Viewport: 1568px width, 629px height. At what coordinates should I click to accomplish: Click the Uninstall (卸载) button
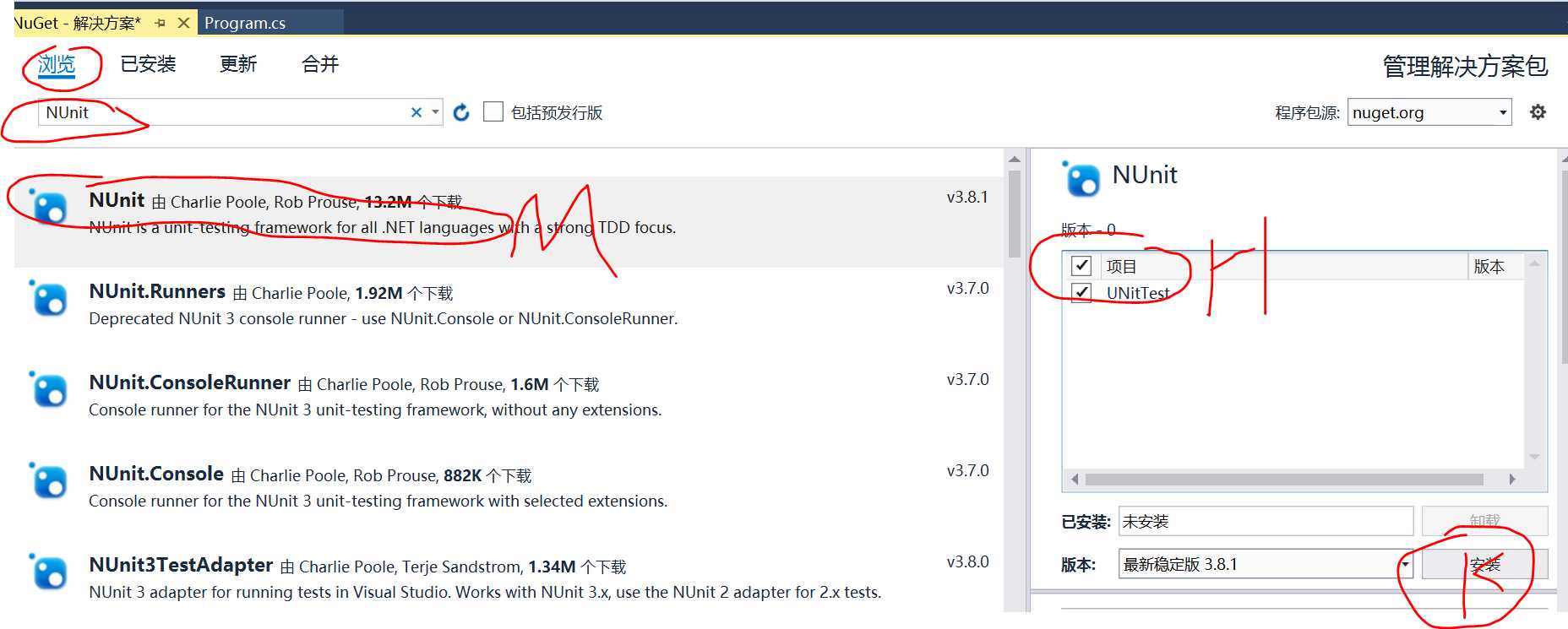coord(1484,521)
